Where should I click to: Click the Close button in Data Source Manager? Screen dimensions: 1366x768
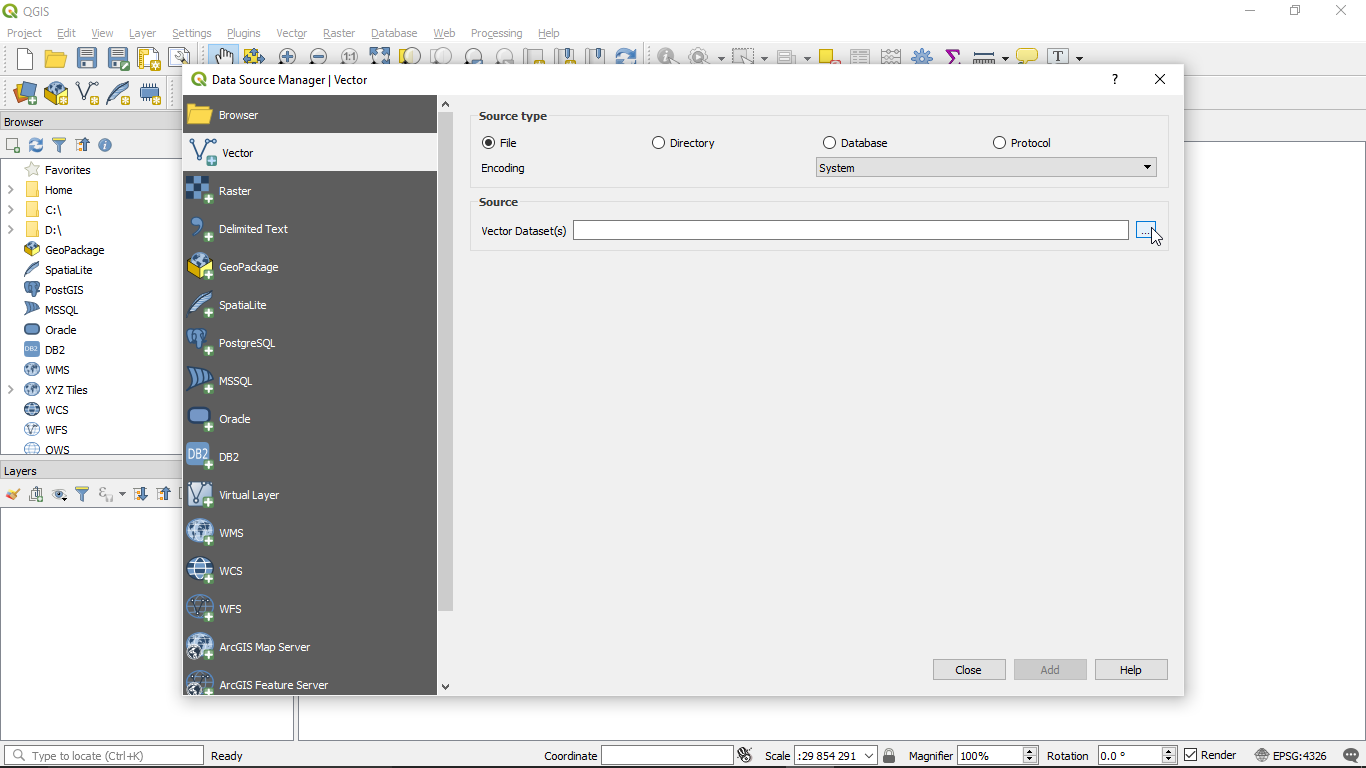[x=969, y=670]
